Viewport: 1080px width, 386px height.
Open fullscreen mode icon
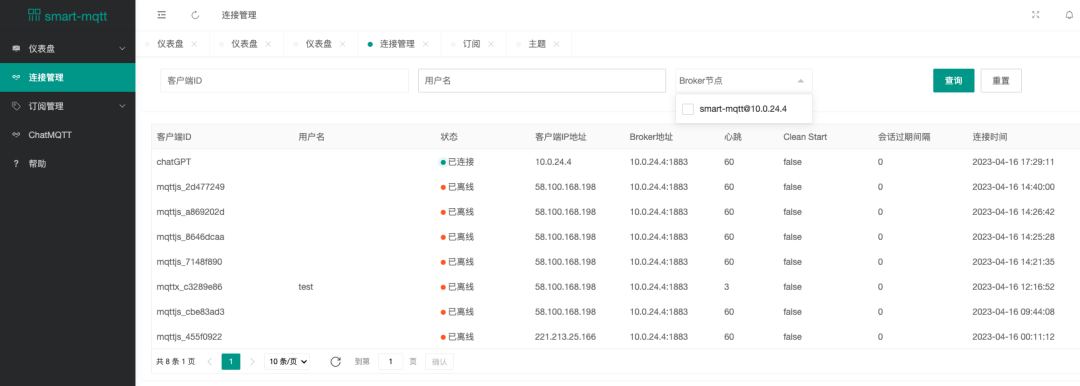coord(1035,14)
